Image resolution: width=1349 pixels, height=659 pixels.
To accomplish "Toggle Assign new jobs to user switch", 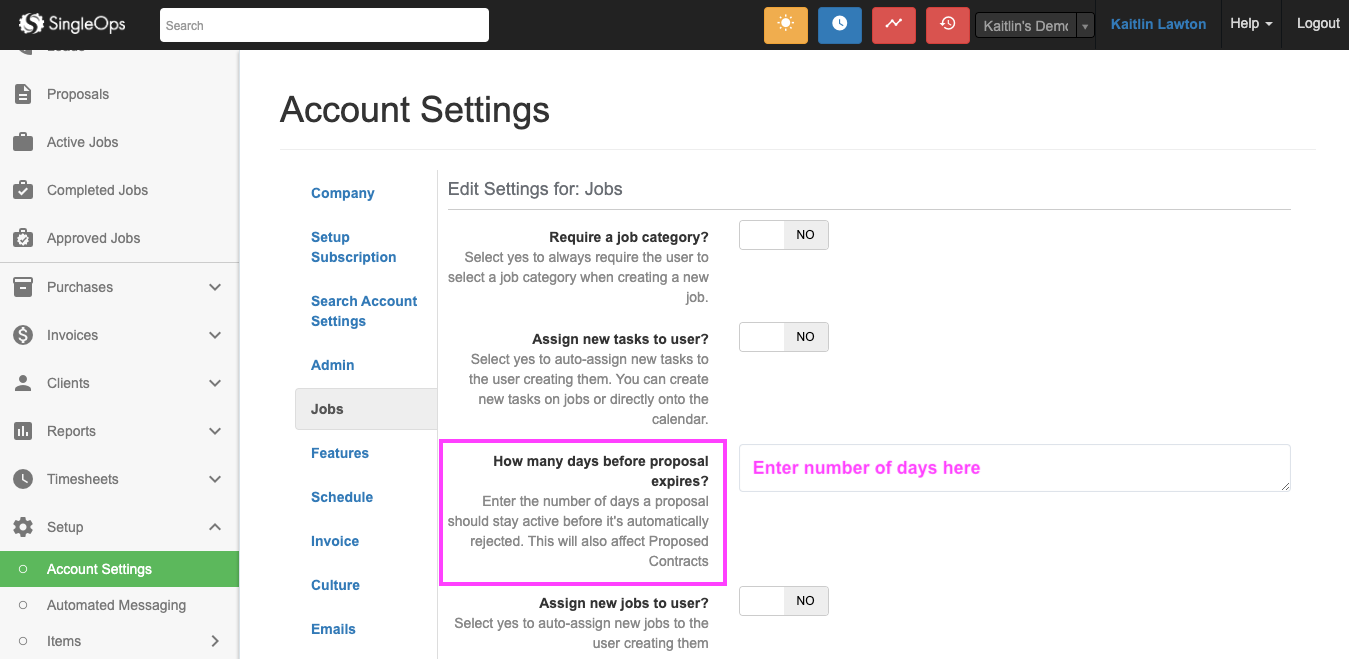I will (x=783, y=601).
